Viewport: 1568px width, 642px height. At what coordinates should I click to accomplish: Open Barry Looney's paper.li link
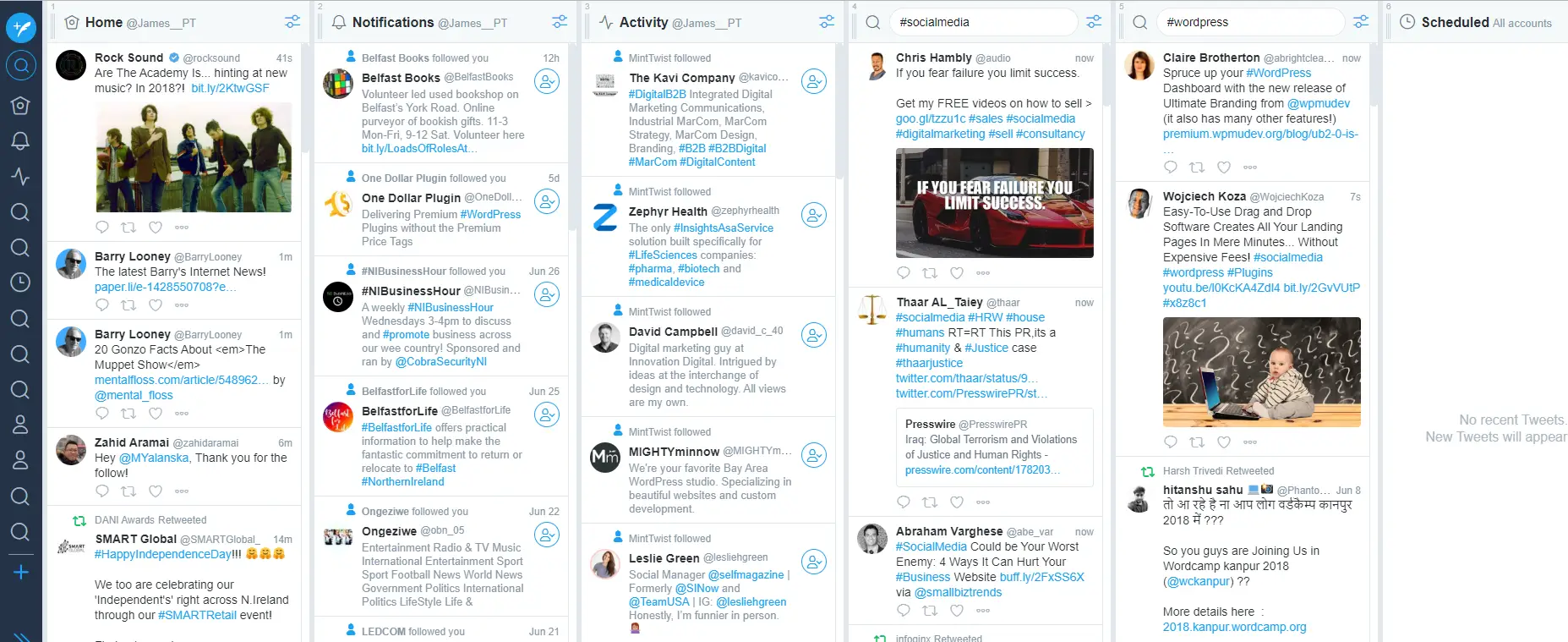coord(165,287)
